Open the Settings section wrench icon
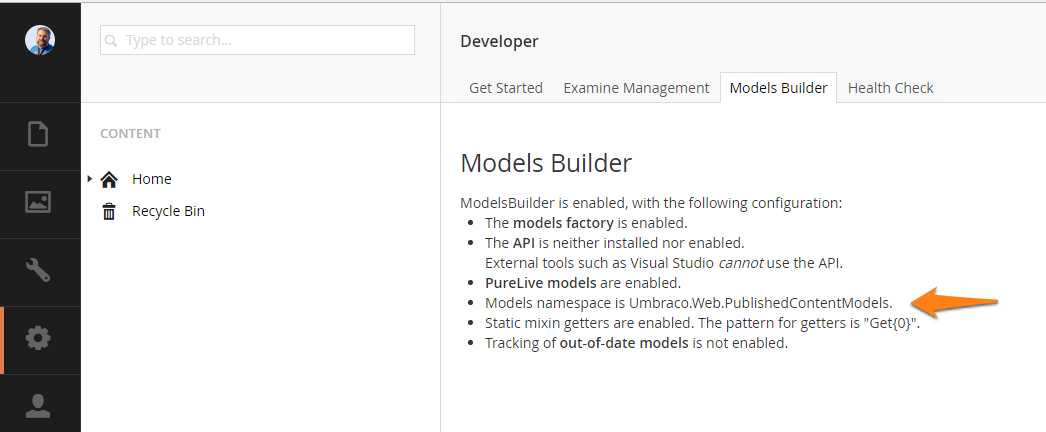Viewport: 1046px width, 432px height. click(x=38, y=271)
